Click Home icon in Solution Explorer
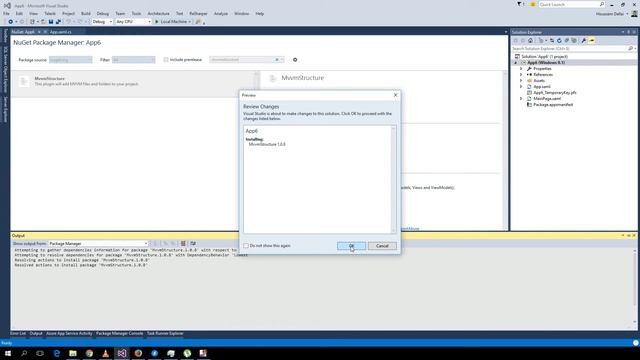 coord(530,40)
